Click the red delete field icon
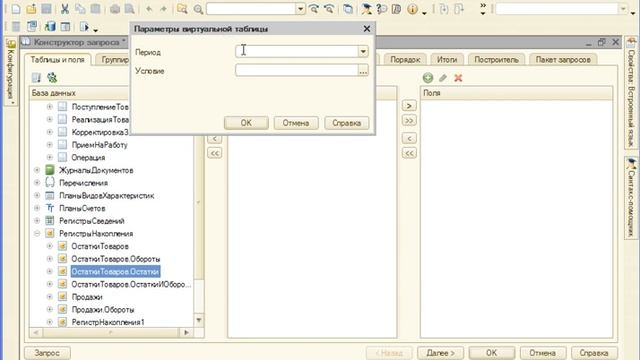 coord(458,78)
